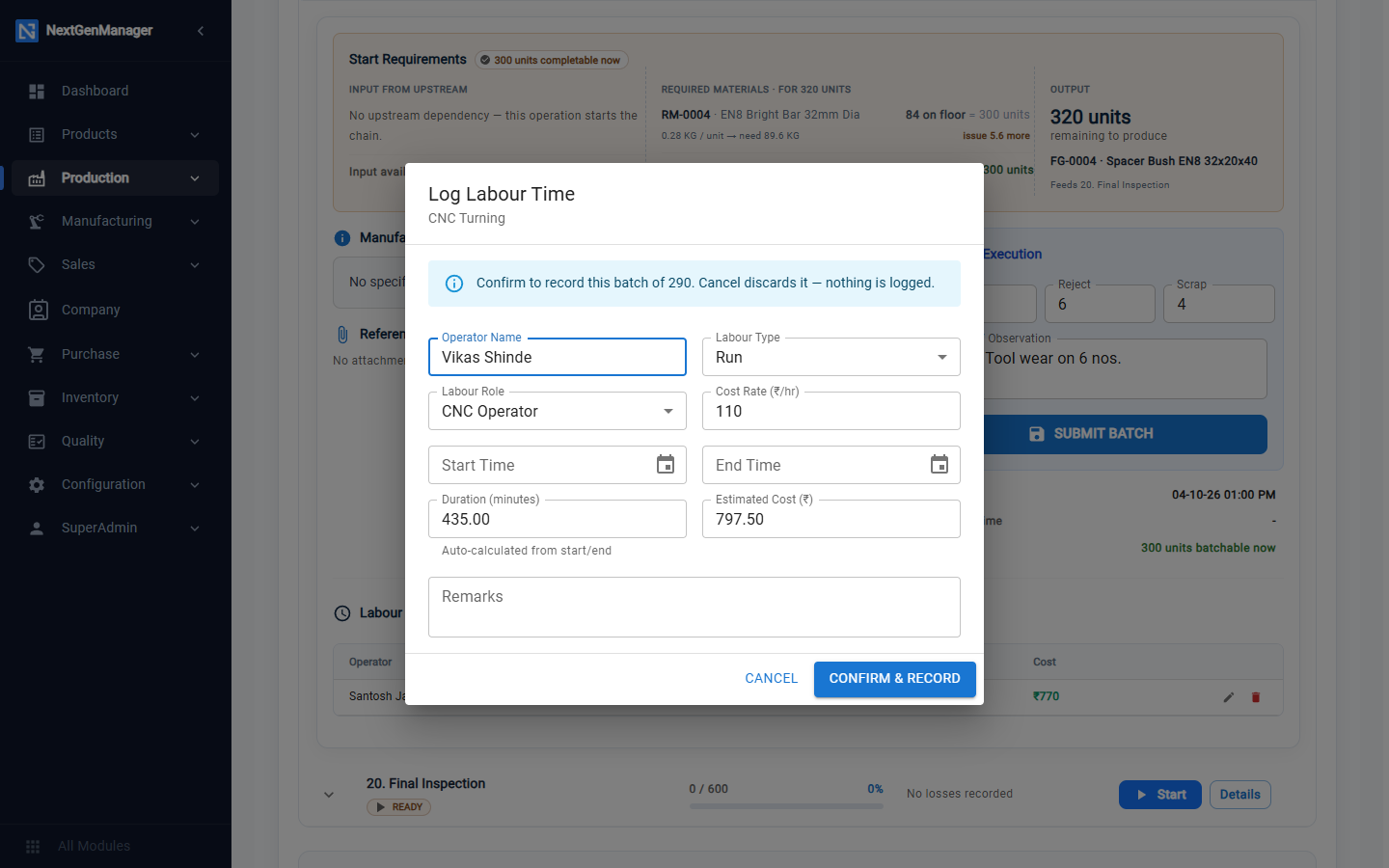
Task: Open the SuperAdmin menu item
Action: tap(116, 529)
